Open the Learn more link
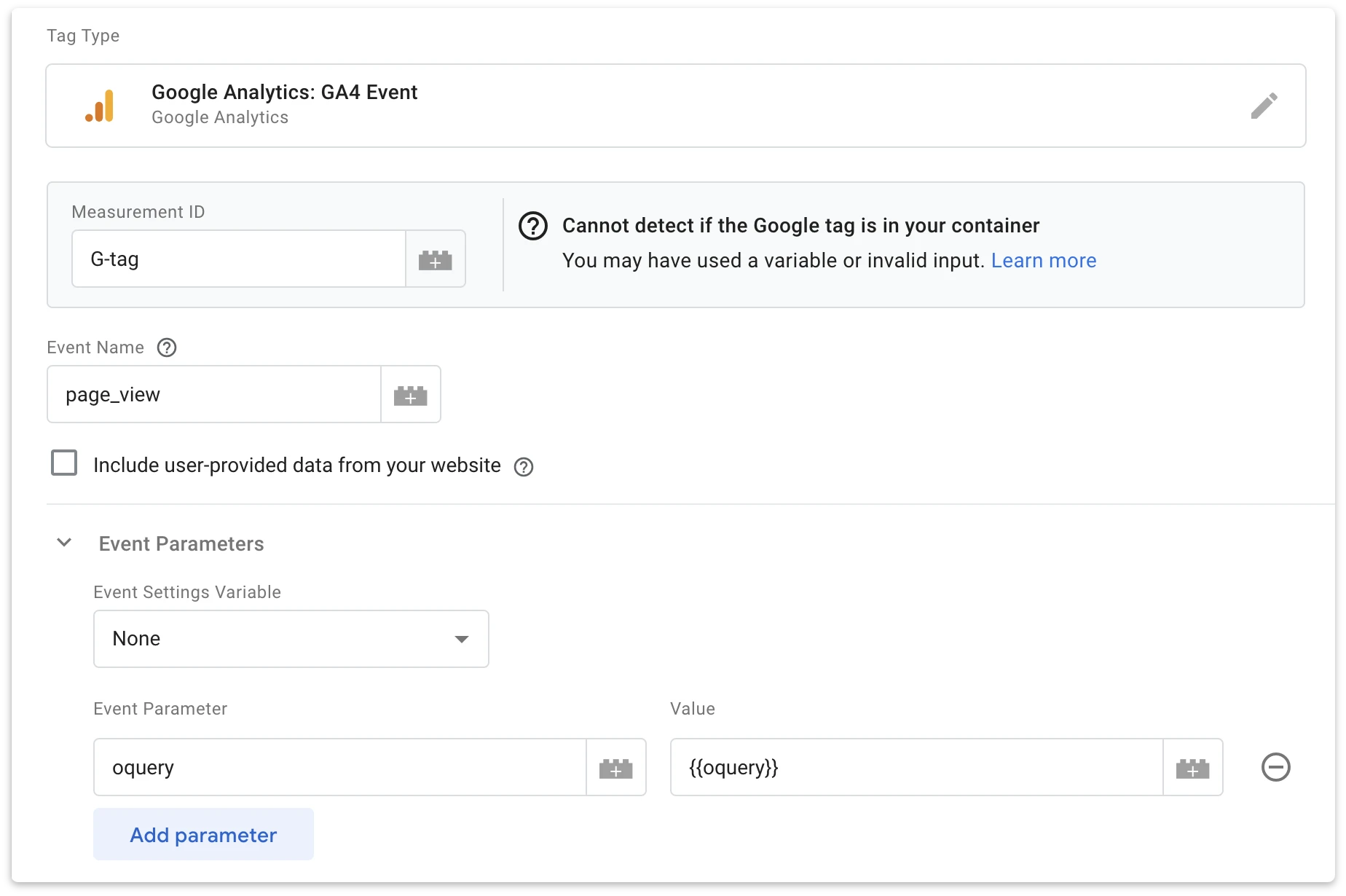 coord(1044,261)
